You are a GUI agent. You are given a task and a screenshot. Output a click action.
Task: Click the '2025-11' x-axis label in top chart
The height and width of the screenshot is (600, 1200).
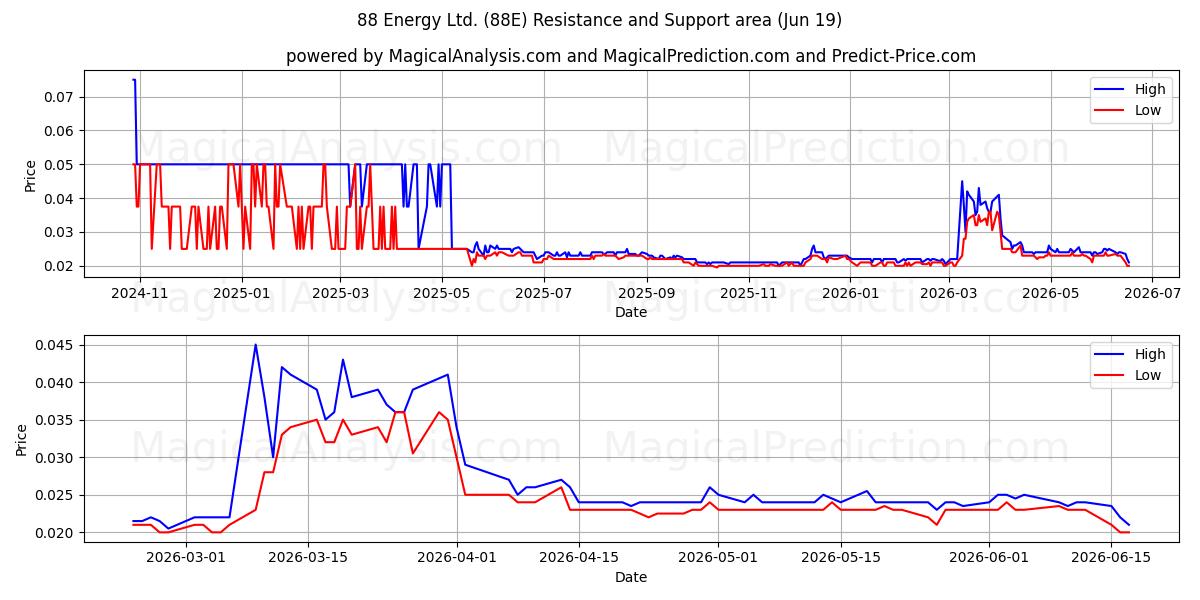click(748, 293)
